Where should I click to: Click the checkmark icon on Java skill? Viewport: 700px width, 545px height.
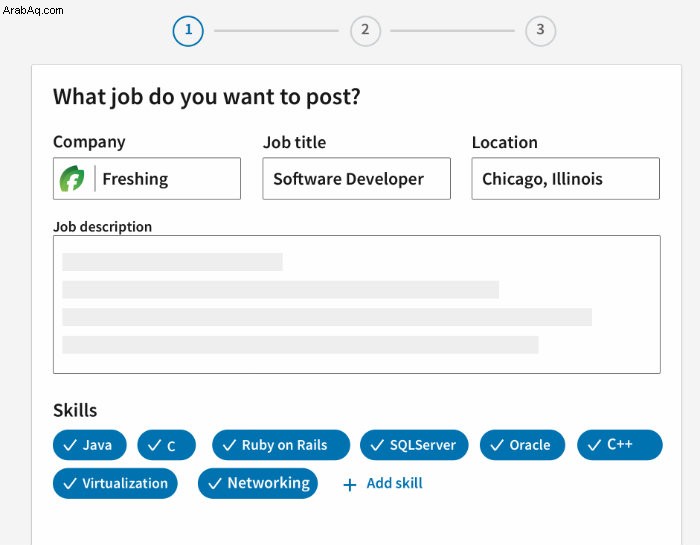click(x=70, y=445)
